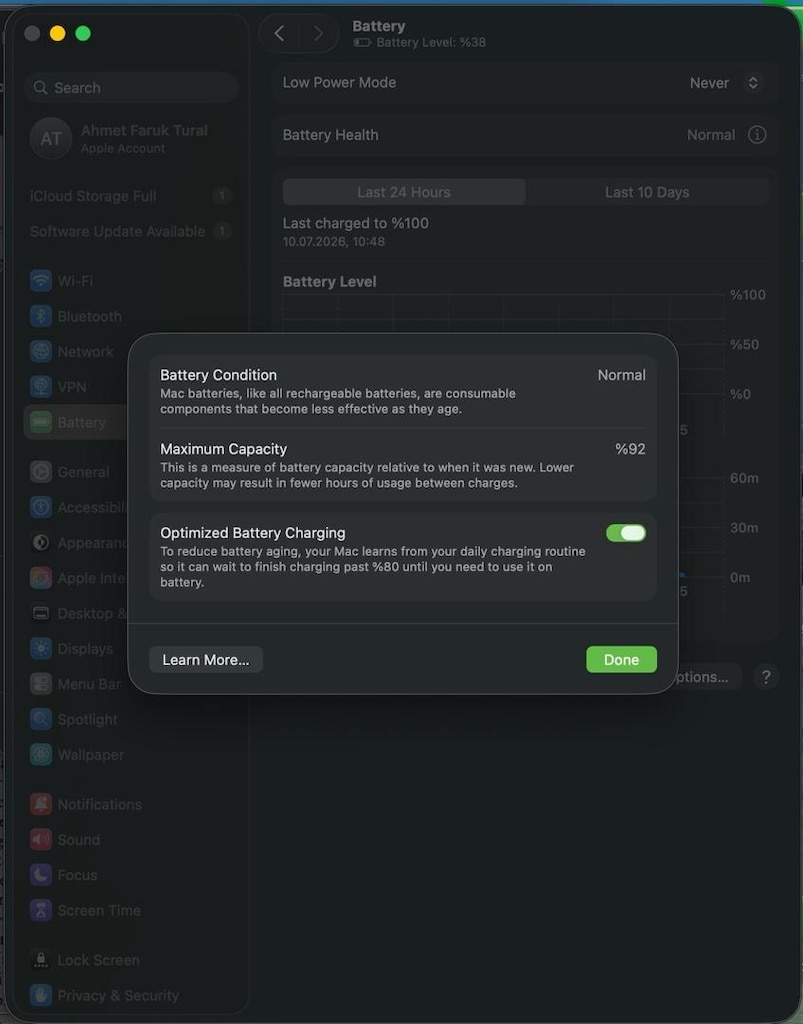The image size is (803, 1024).
Task: Click the Notifications bell icon
Action: (40, 804)
